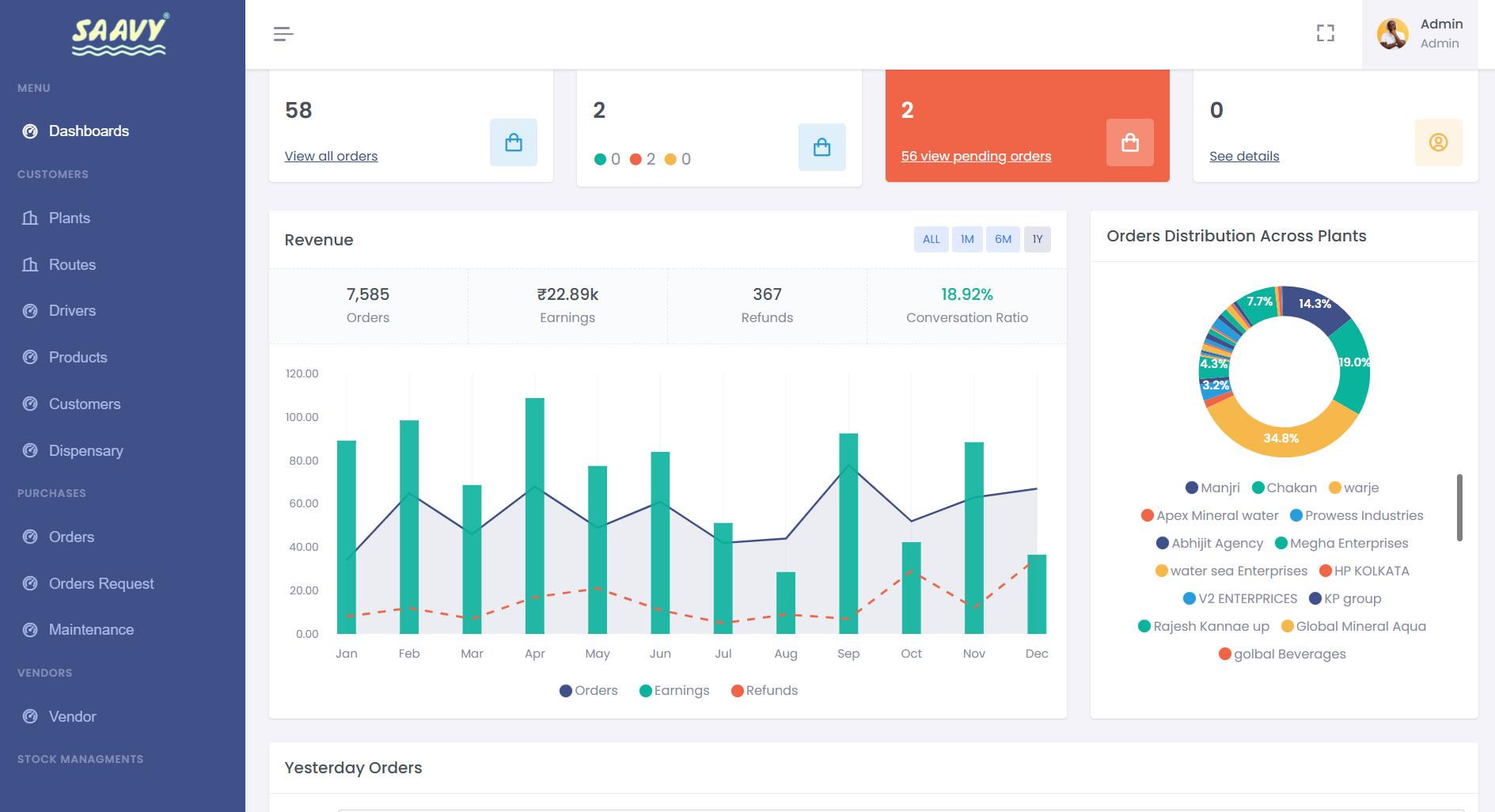
Task: Click the user icon on See details card
Action: point(1438,142)
